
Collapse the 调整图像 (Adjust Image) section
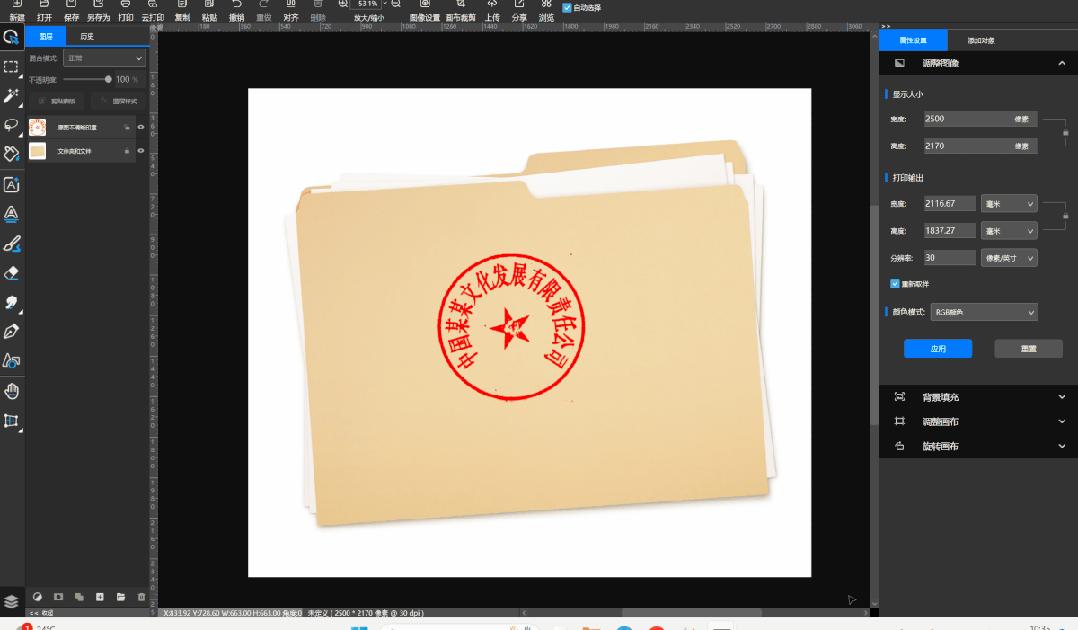(x=1062, y=63)
